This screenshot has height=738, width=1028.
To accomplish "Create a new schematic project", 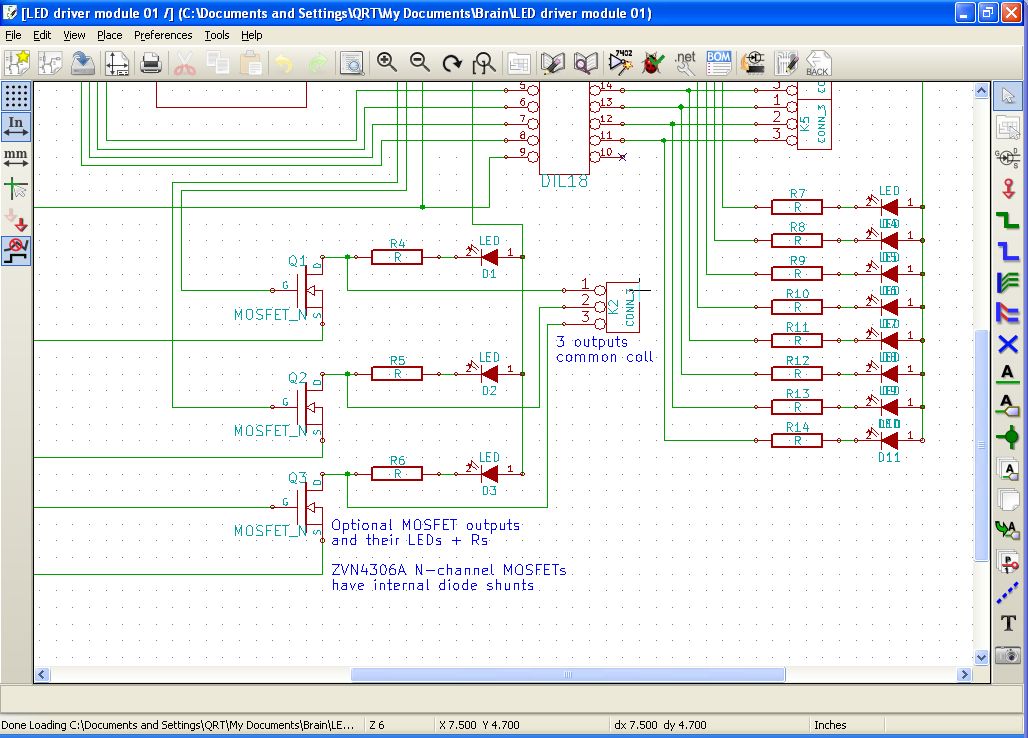I will [x=16, y=63].
